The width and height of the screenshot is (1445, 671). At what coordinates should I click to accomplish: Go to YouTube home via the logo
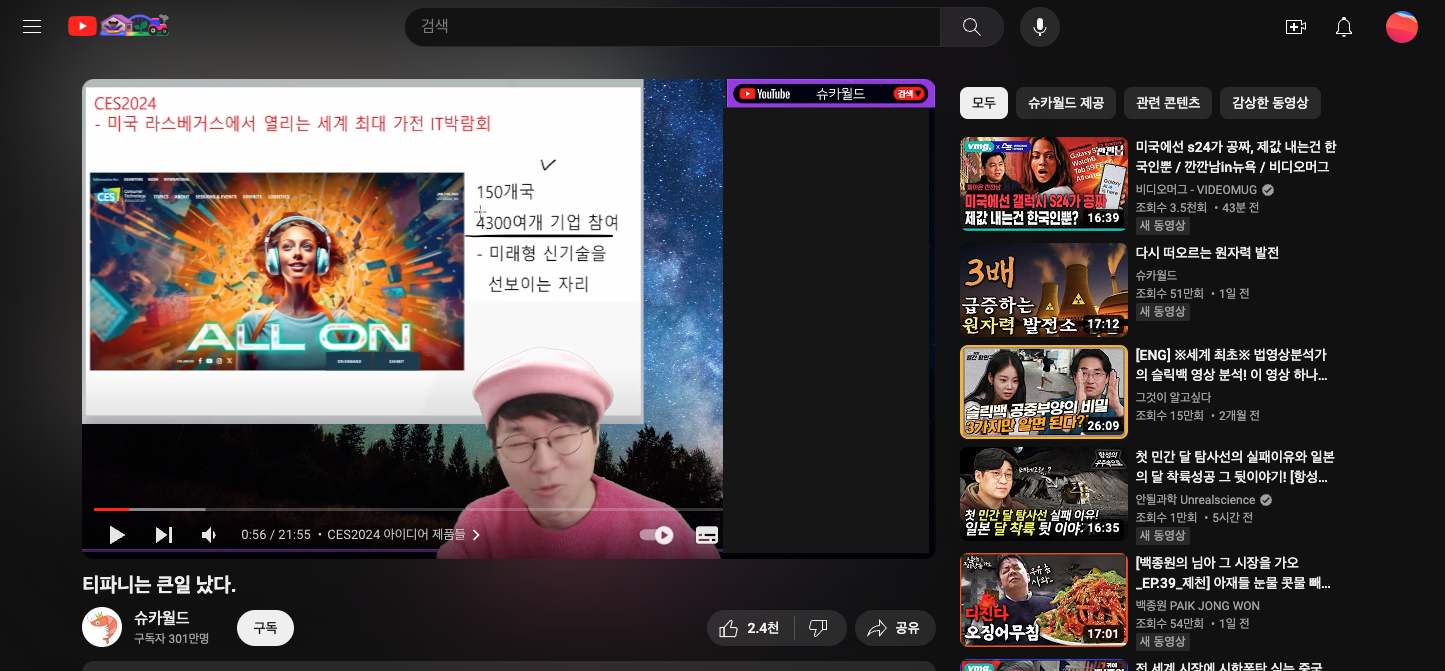click(x=118, y=26)
